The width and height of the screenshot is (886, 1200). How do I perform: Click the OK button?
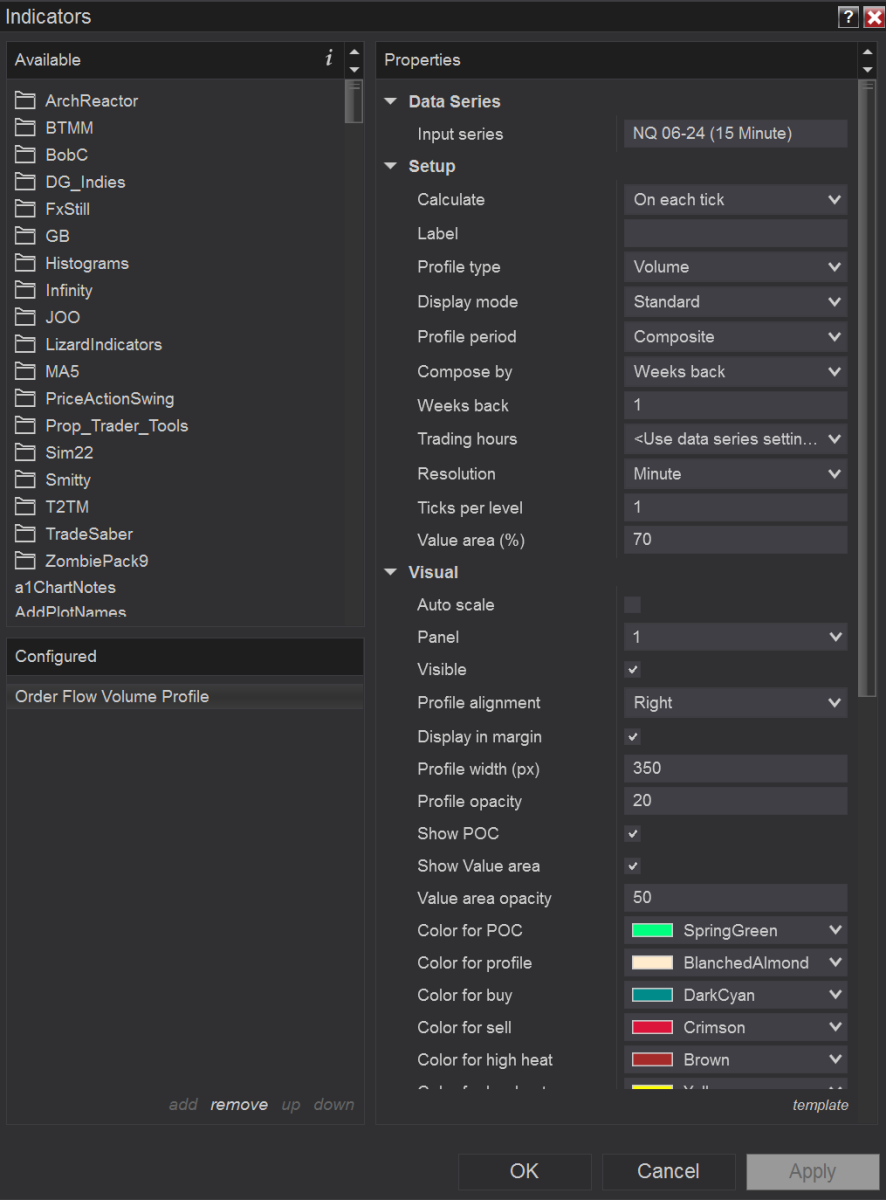tap(524, 1171)
